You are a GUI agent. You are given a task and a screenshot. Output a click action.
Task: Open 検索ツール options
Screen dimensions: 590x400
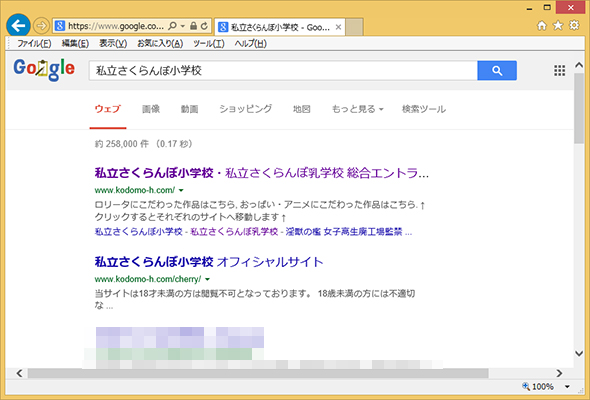424,109
